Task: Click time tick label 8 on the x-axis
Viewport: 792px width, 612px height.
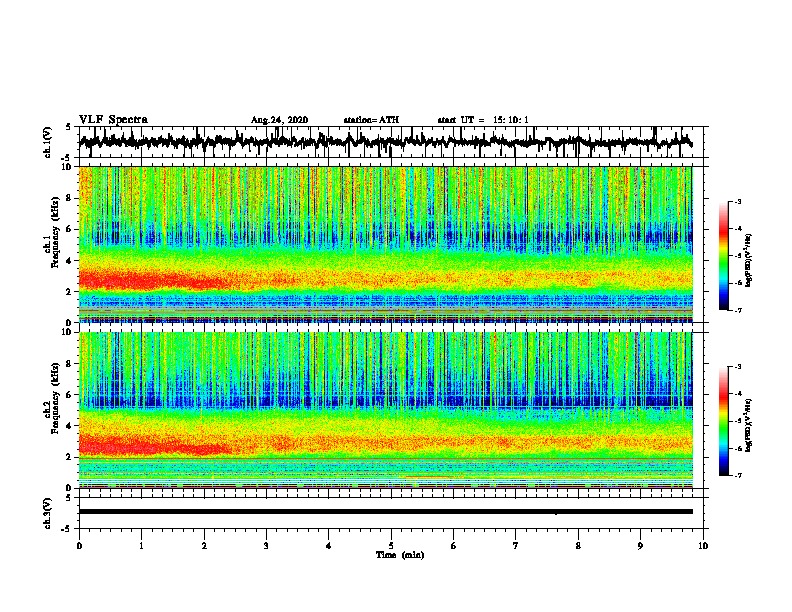Action: [578, 546]
